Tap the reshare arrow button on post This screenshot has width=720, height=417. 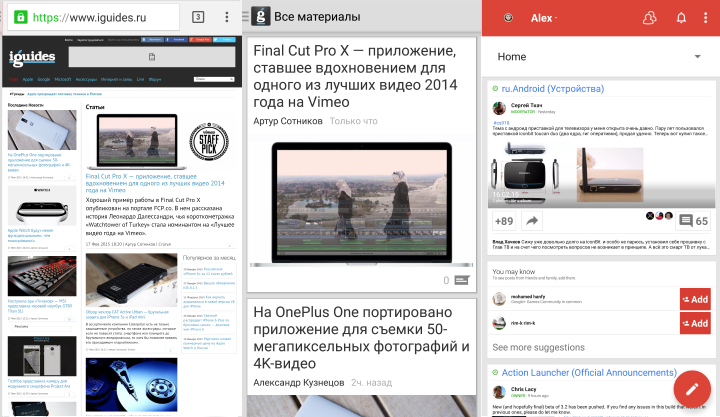coord(532,221)
